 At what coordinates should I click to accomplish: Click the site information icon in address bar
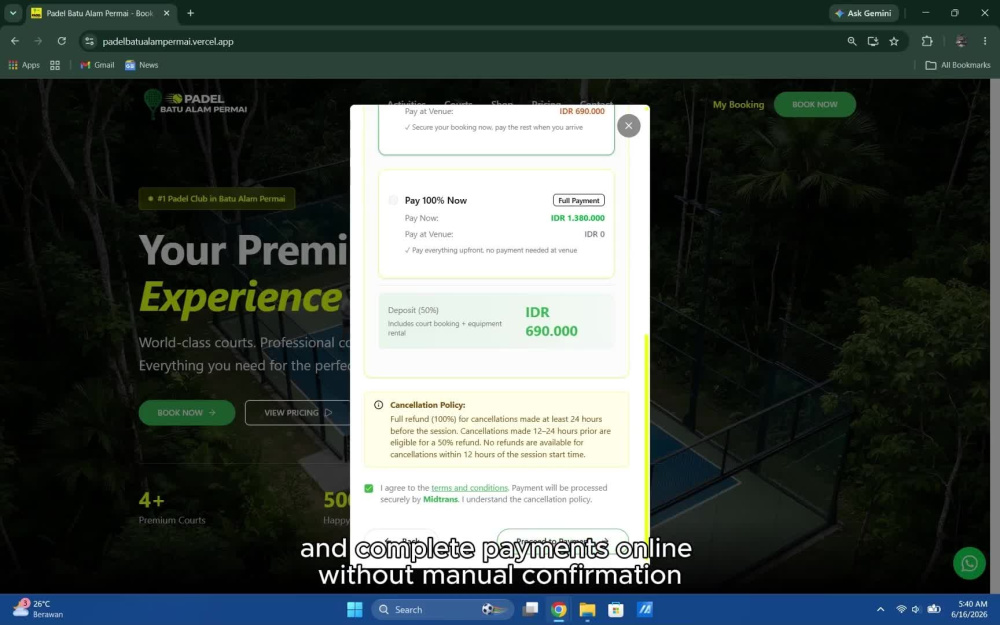89,41
